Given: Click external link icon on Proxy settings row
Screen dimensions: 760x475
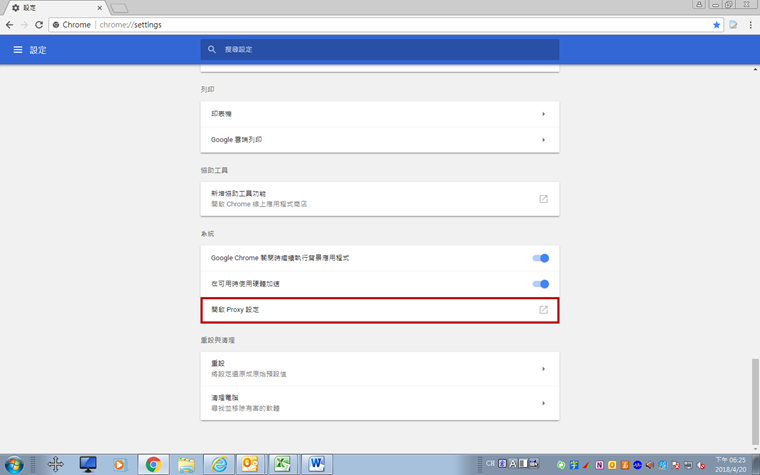Looking at the screenshot, I should point(543,310).
